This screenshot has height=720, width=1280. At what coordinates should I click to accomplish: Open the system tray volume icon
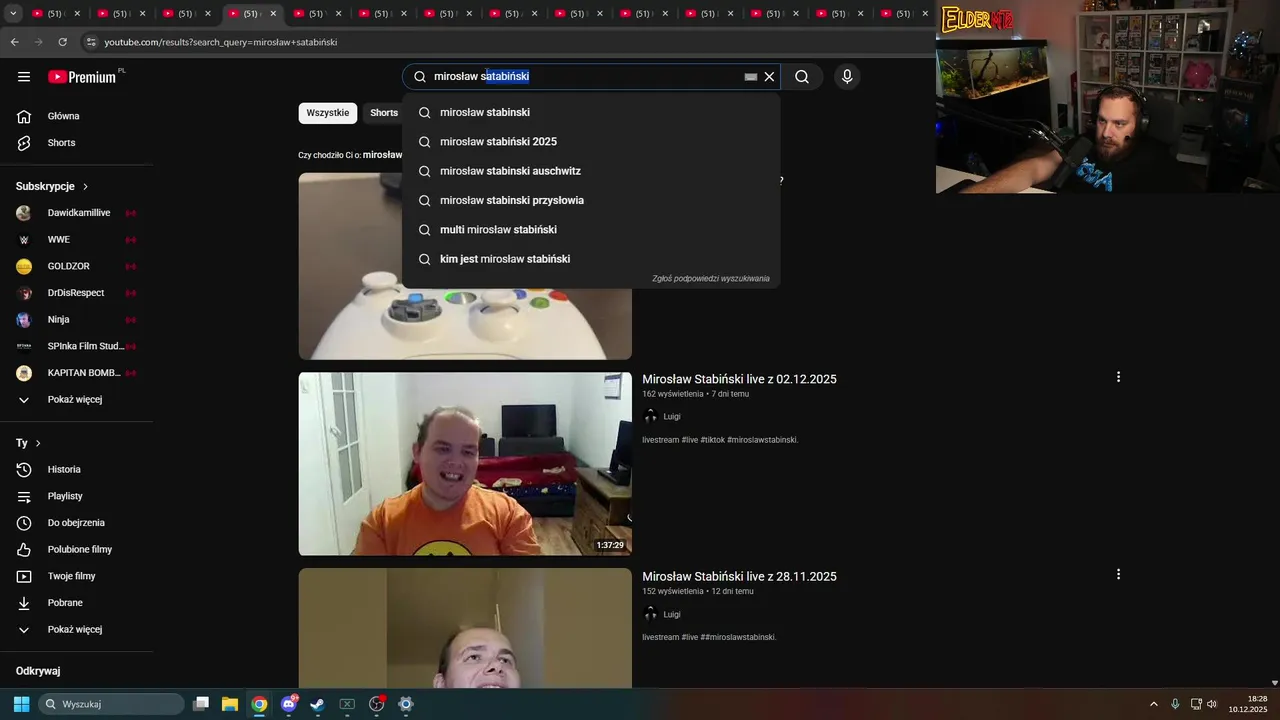(x=1212, y=704)
